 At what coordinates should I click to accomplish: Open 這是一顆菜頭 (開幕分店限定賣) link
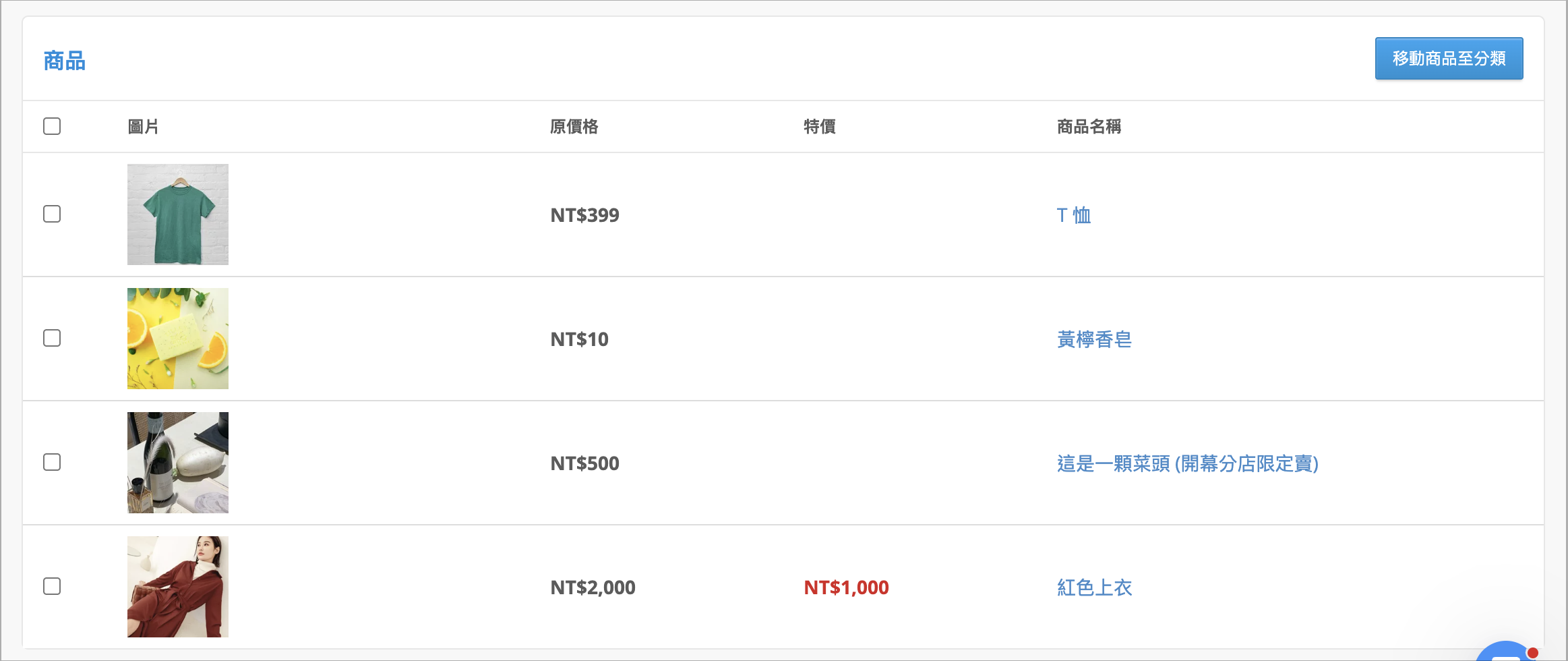(1188, 463)
